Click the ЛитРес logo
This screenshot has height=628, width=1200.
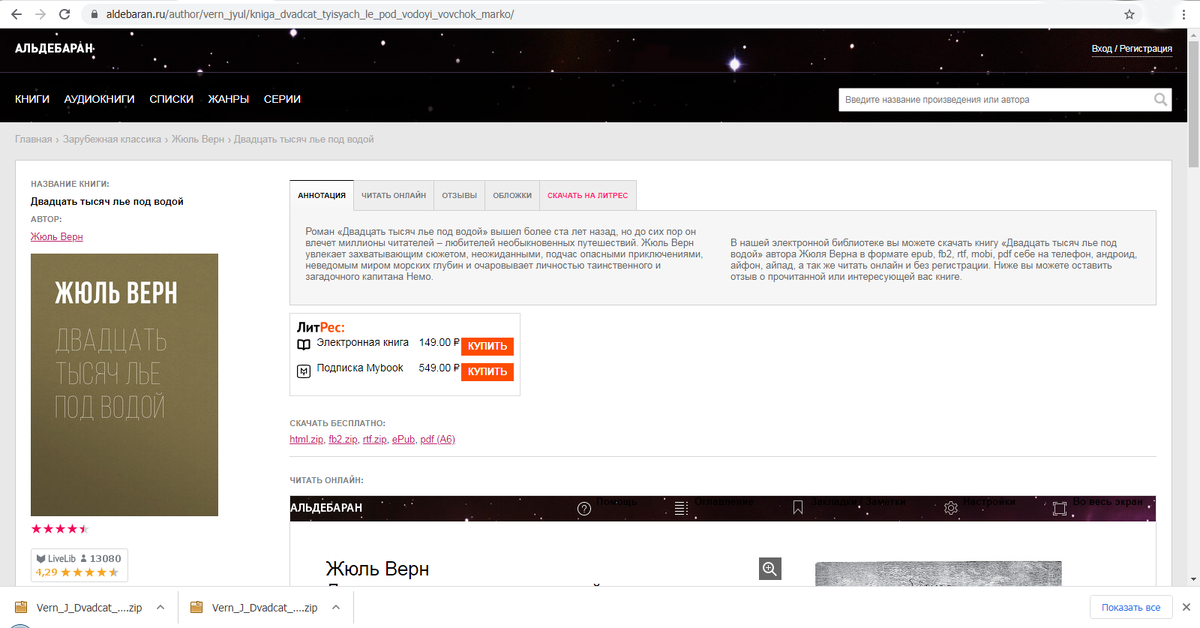321,326
